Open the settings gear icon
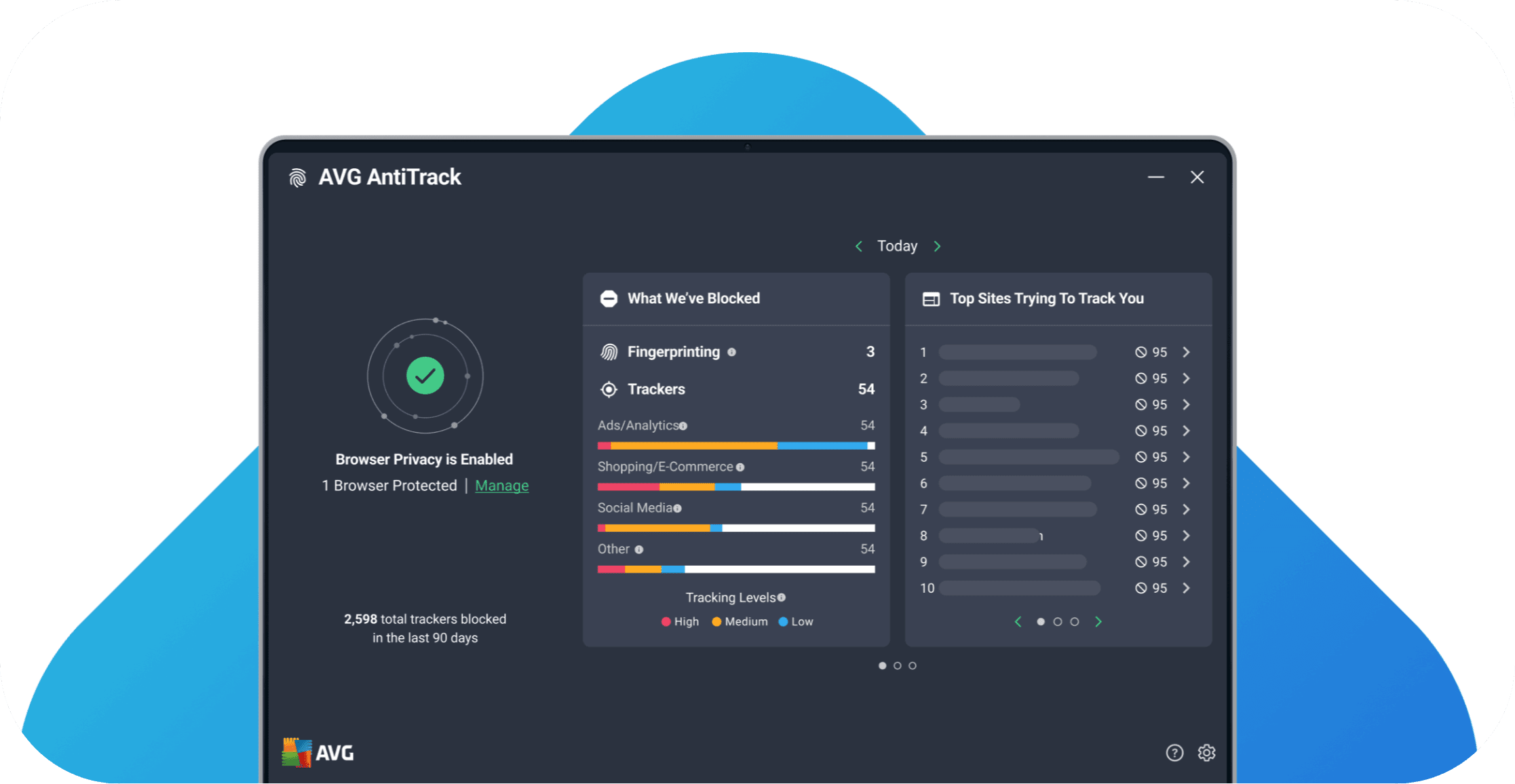 [x=1206, y=753]
